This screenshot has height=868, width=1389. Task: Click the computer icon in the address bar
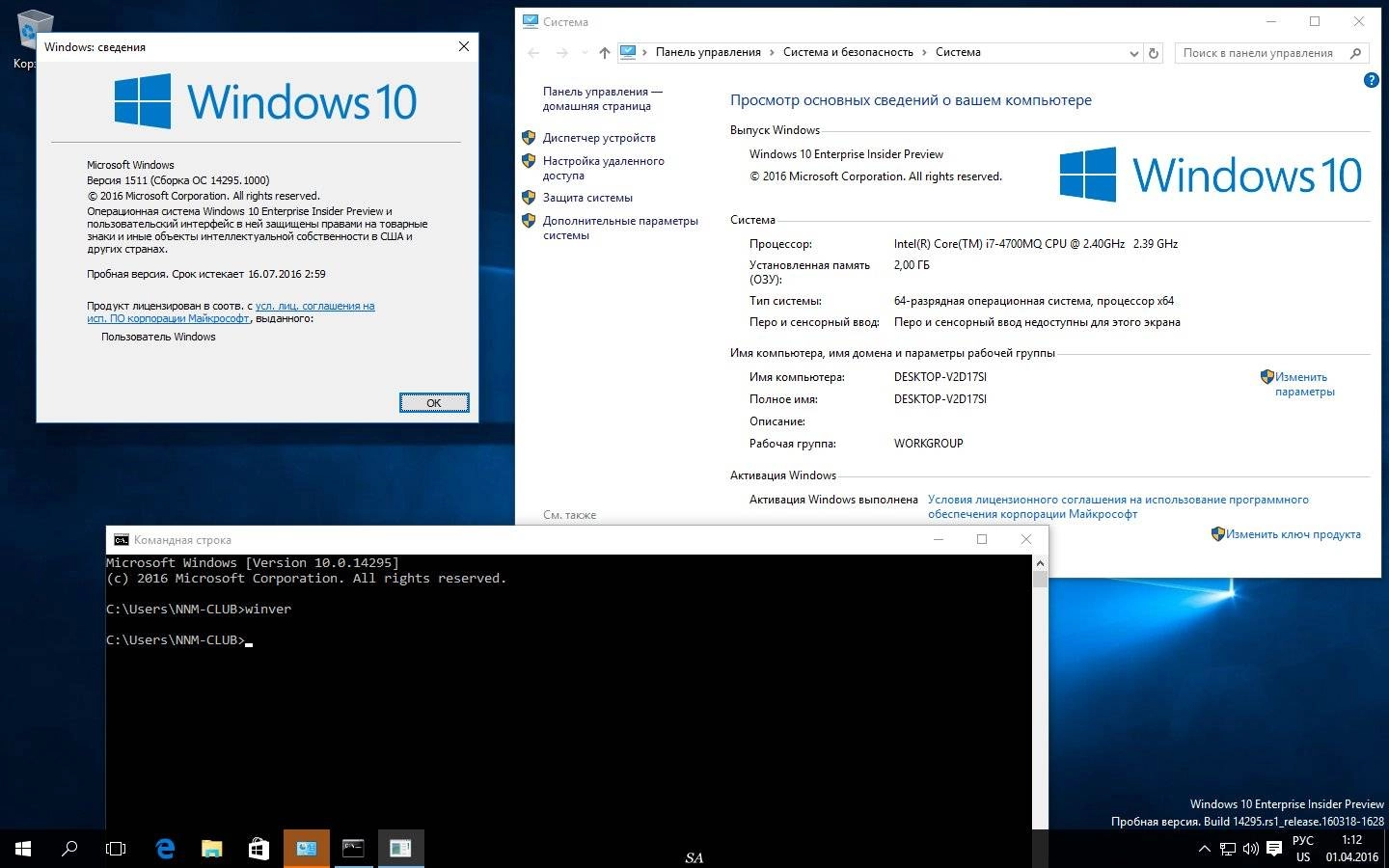click(628, 52)
